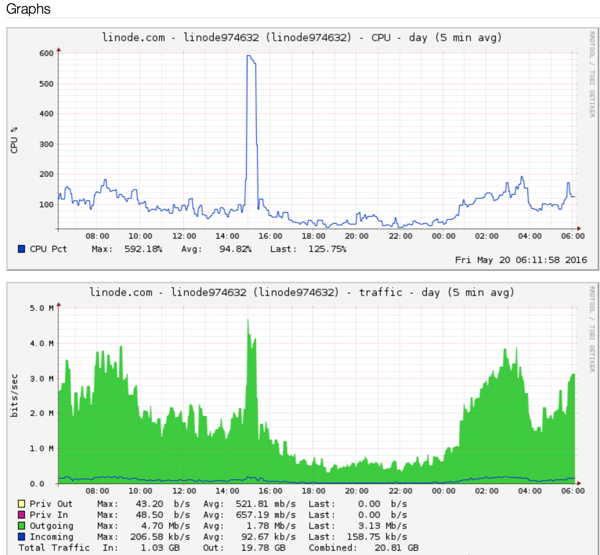Click the Incoming Avg value 92.67 kb/s
This screenshot has height=555, width=600.
pos(268,537)
